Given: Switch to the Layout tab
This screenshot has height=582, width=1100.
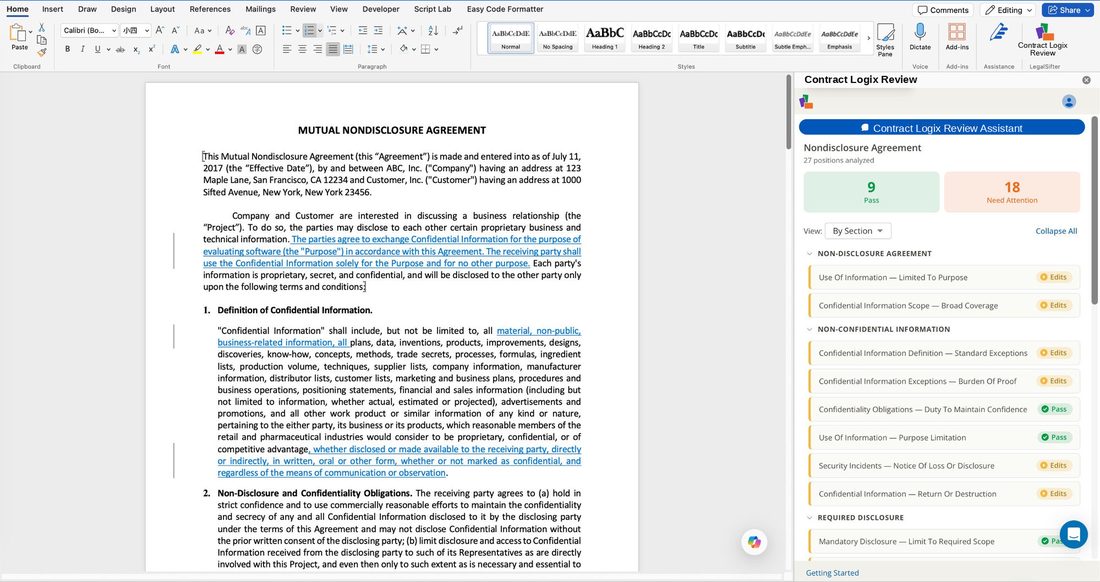Looking at the screenshot, I should pos(162,9).
